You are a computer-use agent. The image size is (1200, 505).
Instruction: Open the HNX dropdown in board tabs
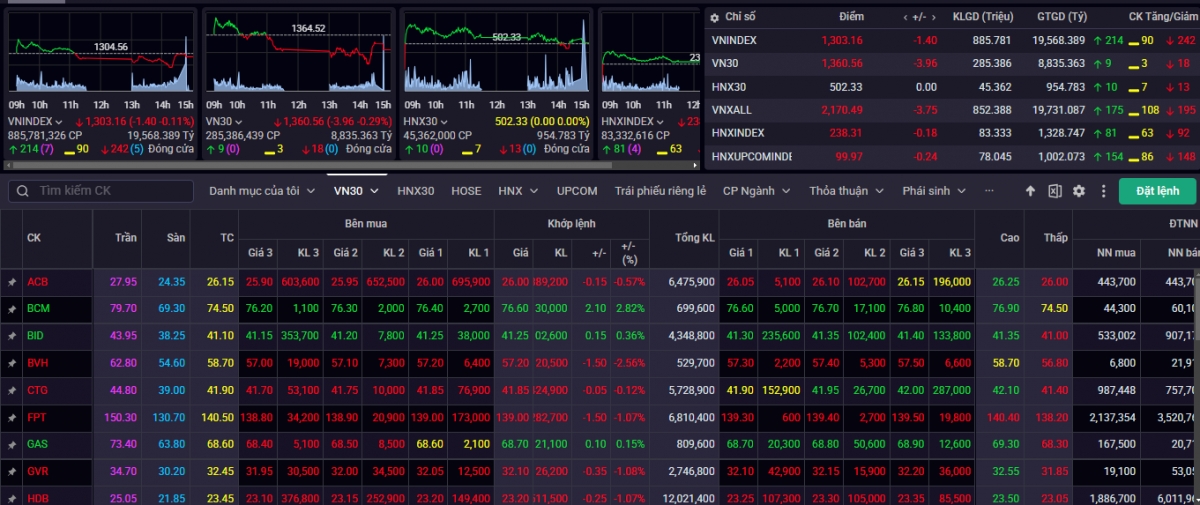pyautogui.click(x=518, y=191)
